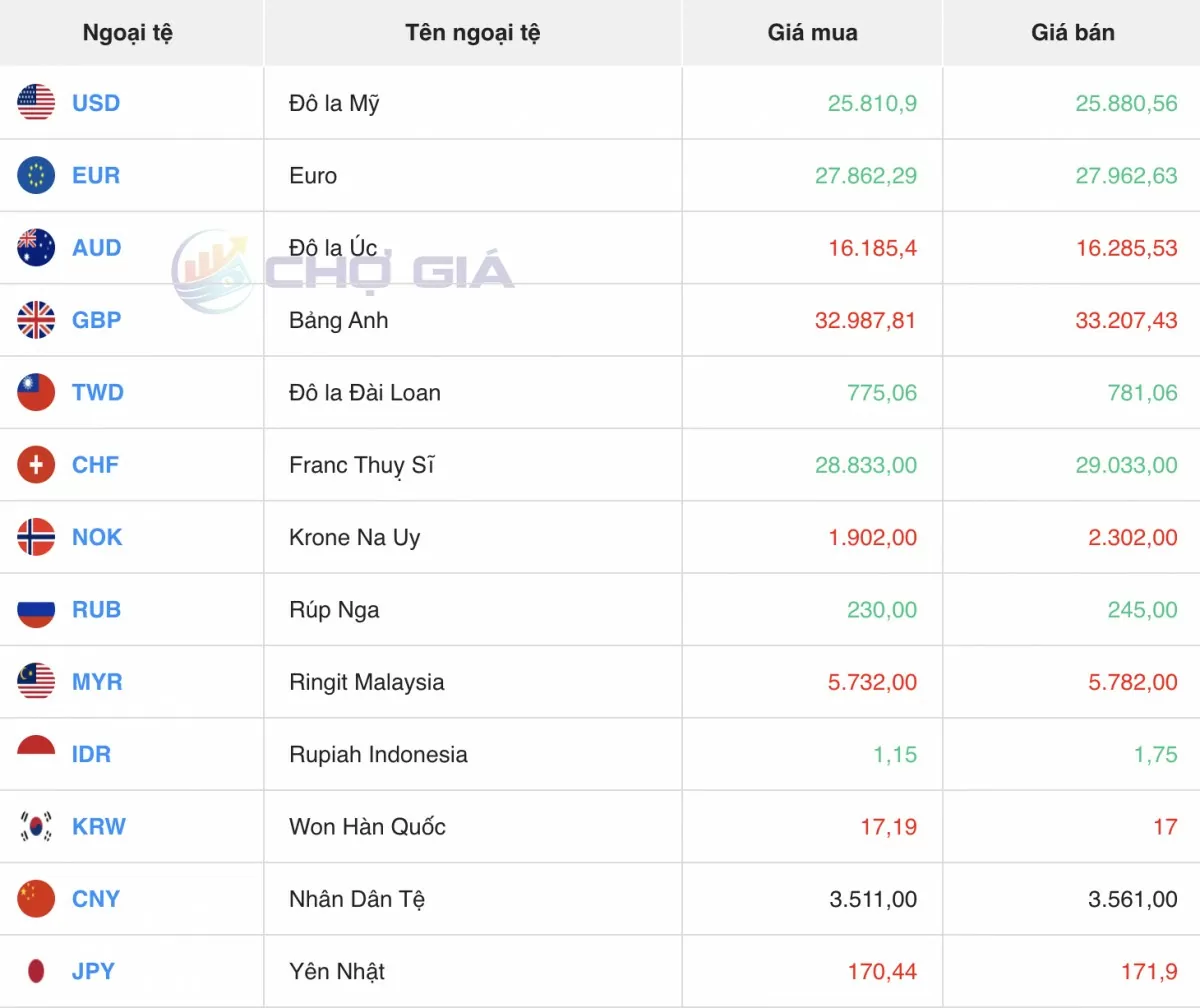Click the Chinese flag icon
1200x1008 pixels.
[x=36, y=899]
